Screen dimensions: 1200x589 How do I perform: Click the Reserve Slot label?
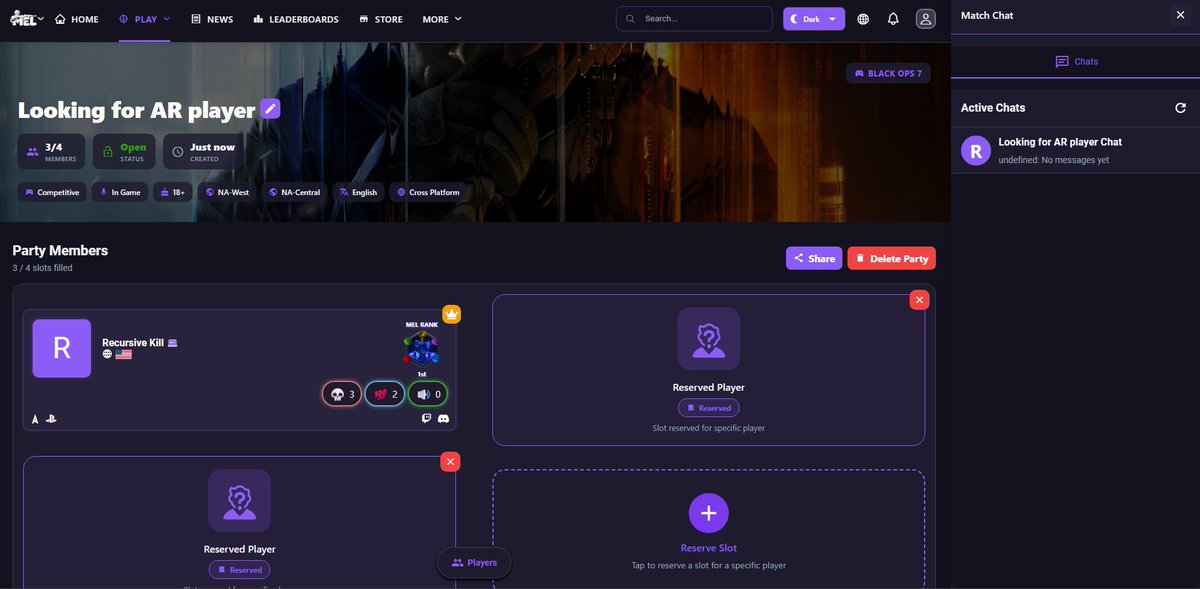(x=708, y=548)
